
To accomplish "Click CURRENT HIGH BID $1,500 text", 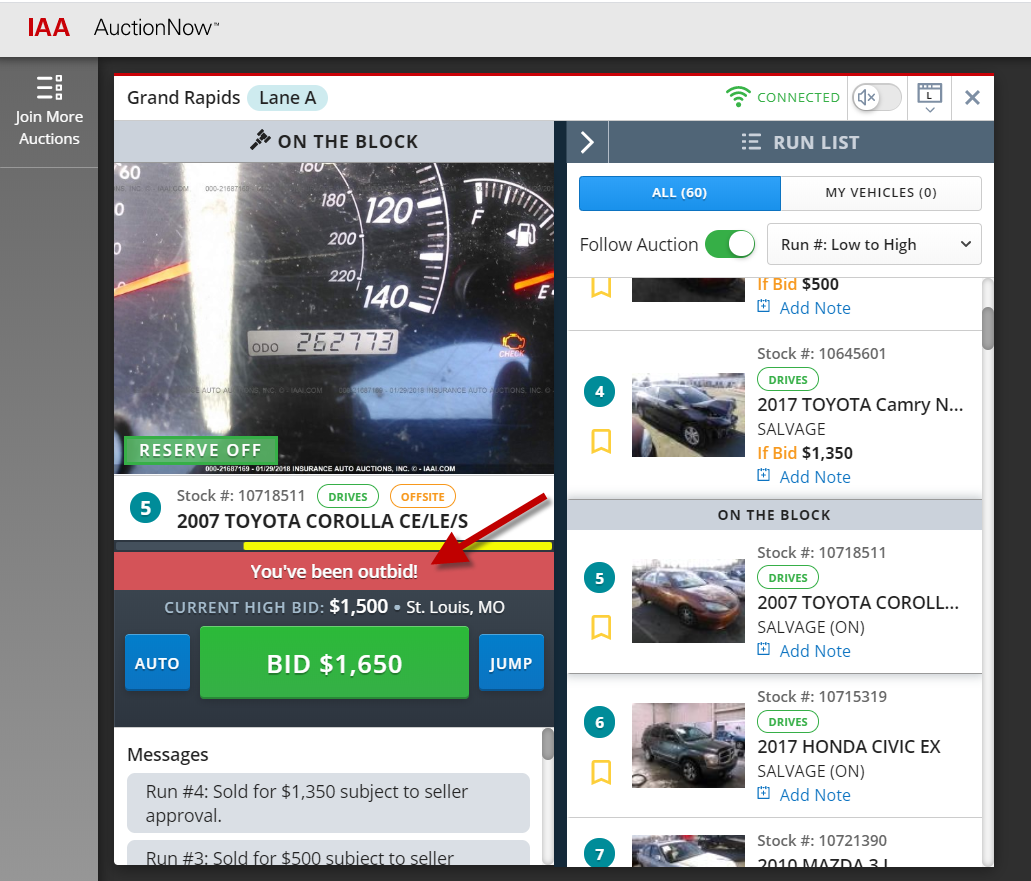I will pyautogui.click(x=276, y=607).
